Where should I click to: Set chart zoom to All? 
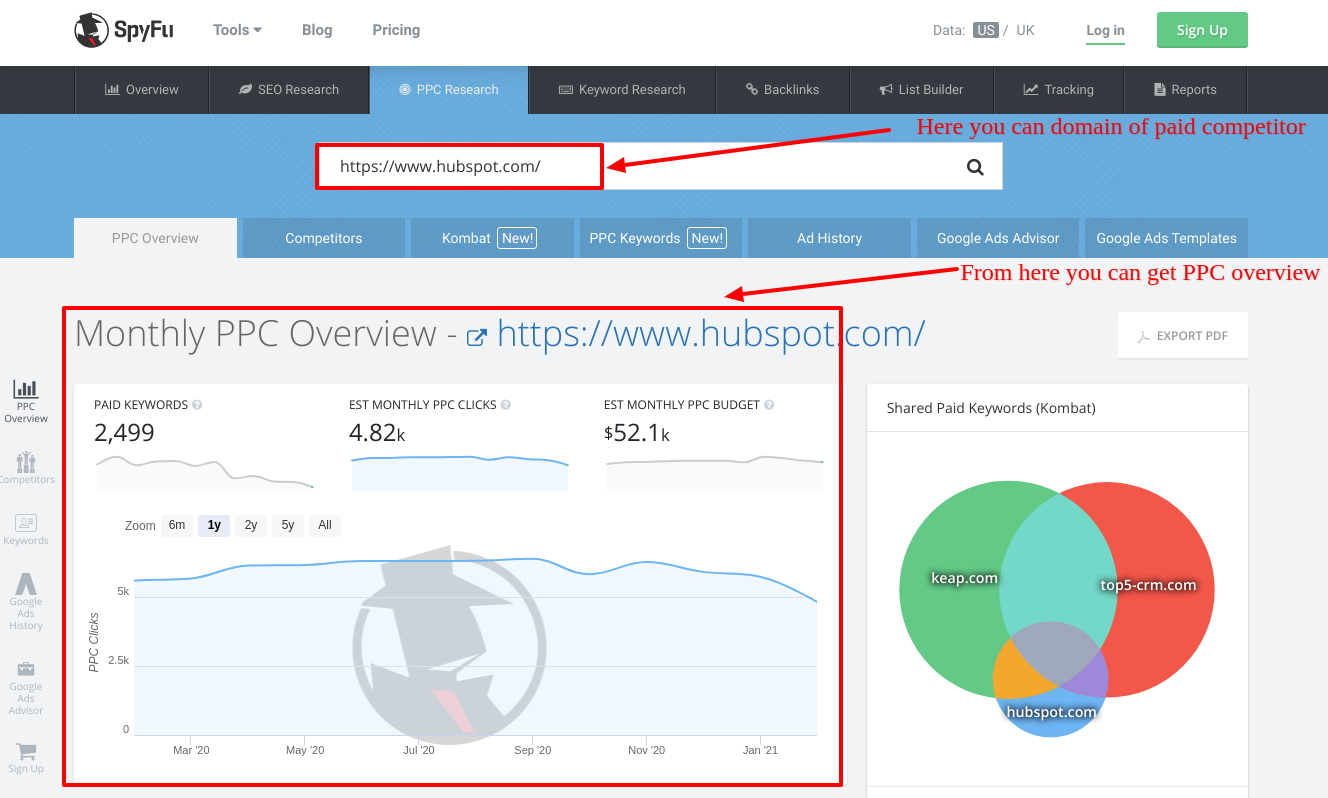click(x=325, y=525)
